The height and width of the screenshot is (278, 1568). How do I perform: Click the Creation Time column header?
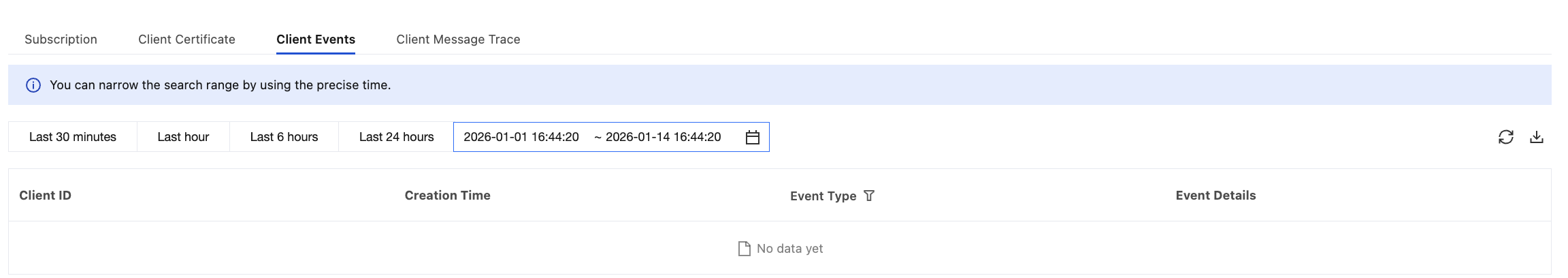(x=447, y=196)
